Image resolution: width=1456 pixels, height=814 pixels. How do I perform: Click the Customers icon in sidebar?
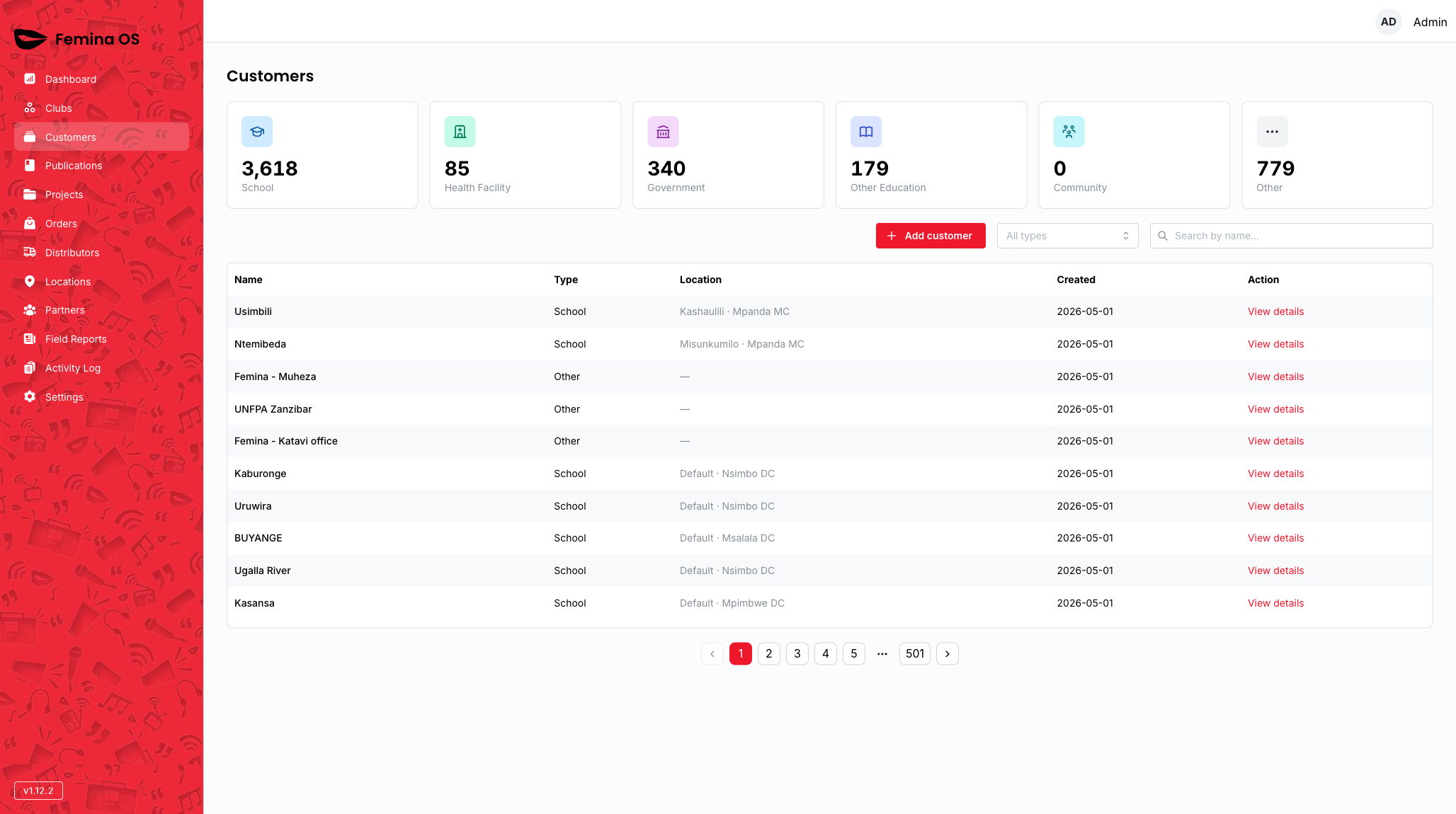pyautogui.click(x=30, y=137)
